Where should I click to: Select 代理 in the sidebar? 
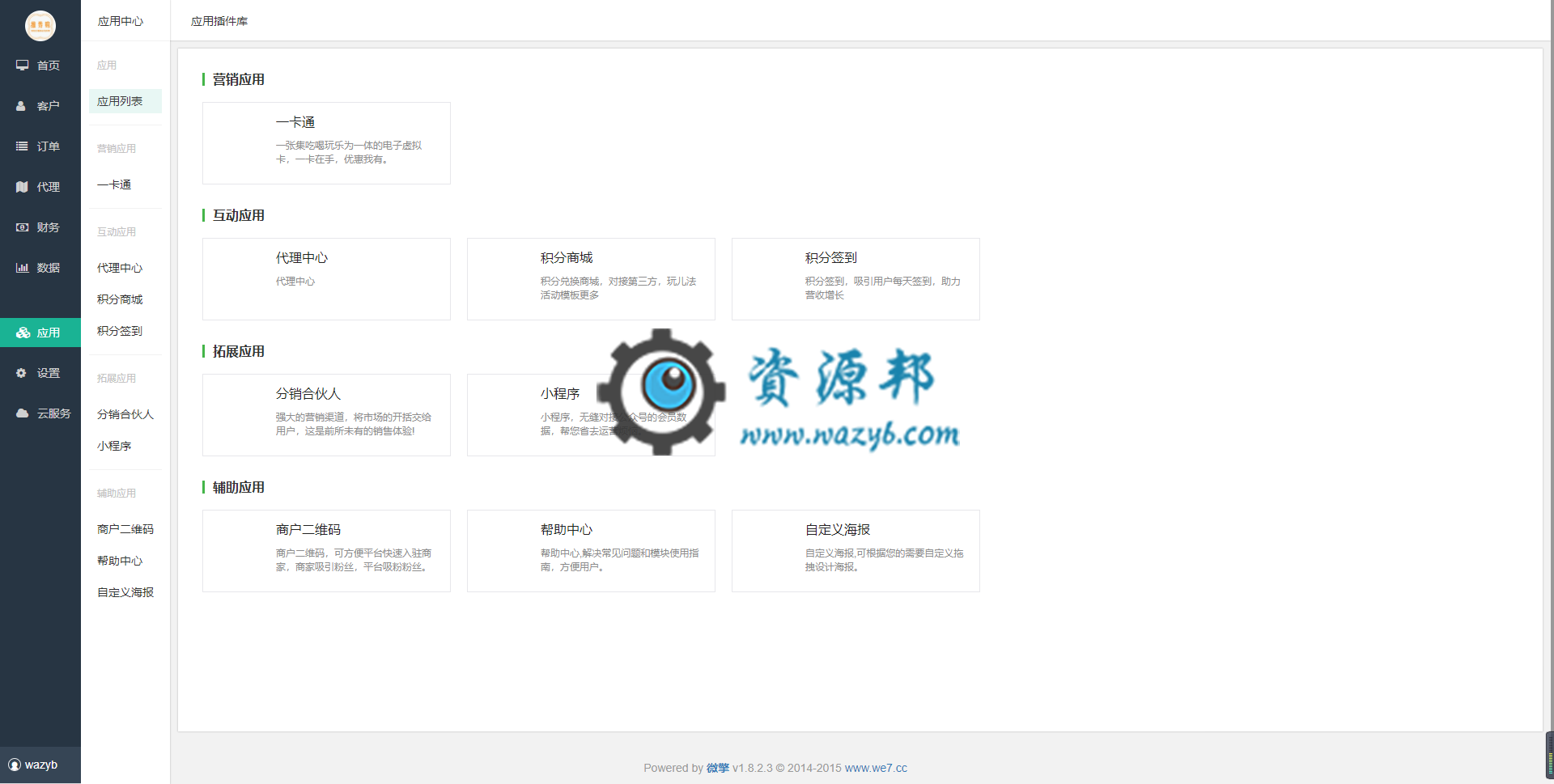coord(40,186)
